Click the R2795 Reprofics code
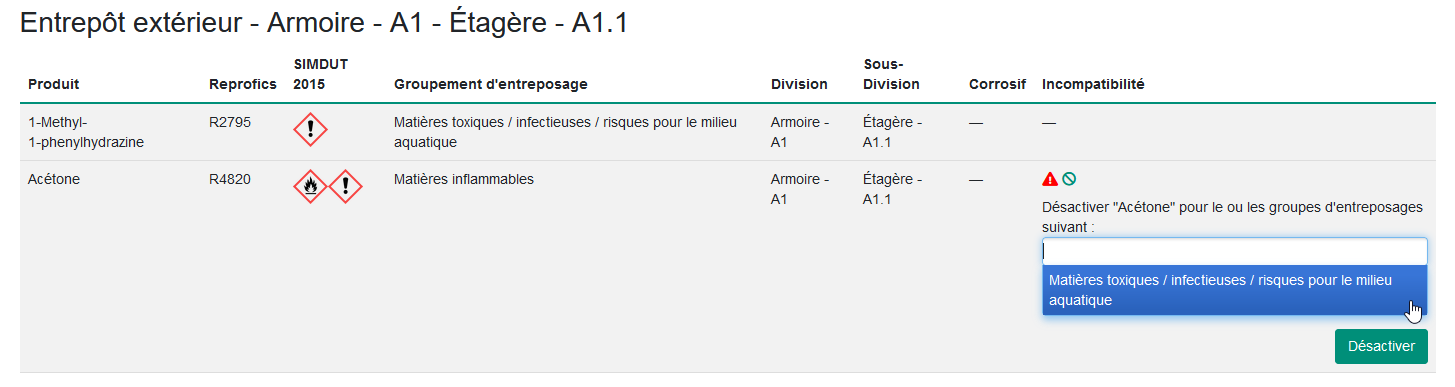This screenshot has height=387, width=1455. 230,123
